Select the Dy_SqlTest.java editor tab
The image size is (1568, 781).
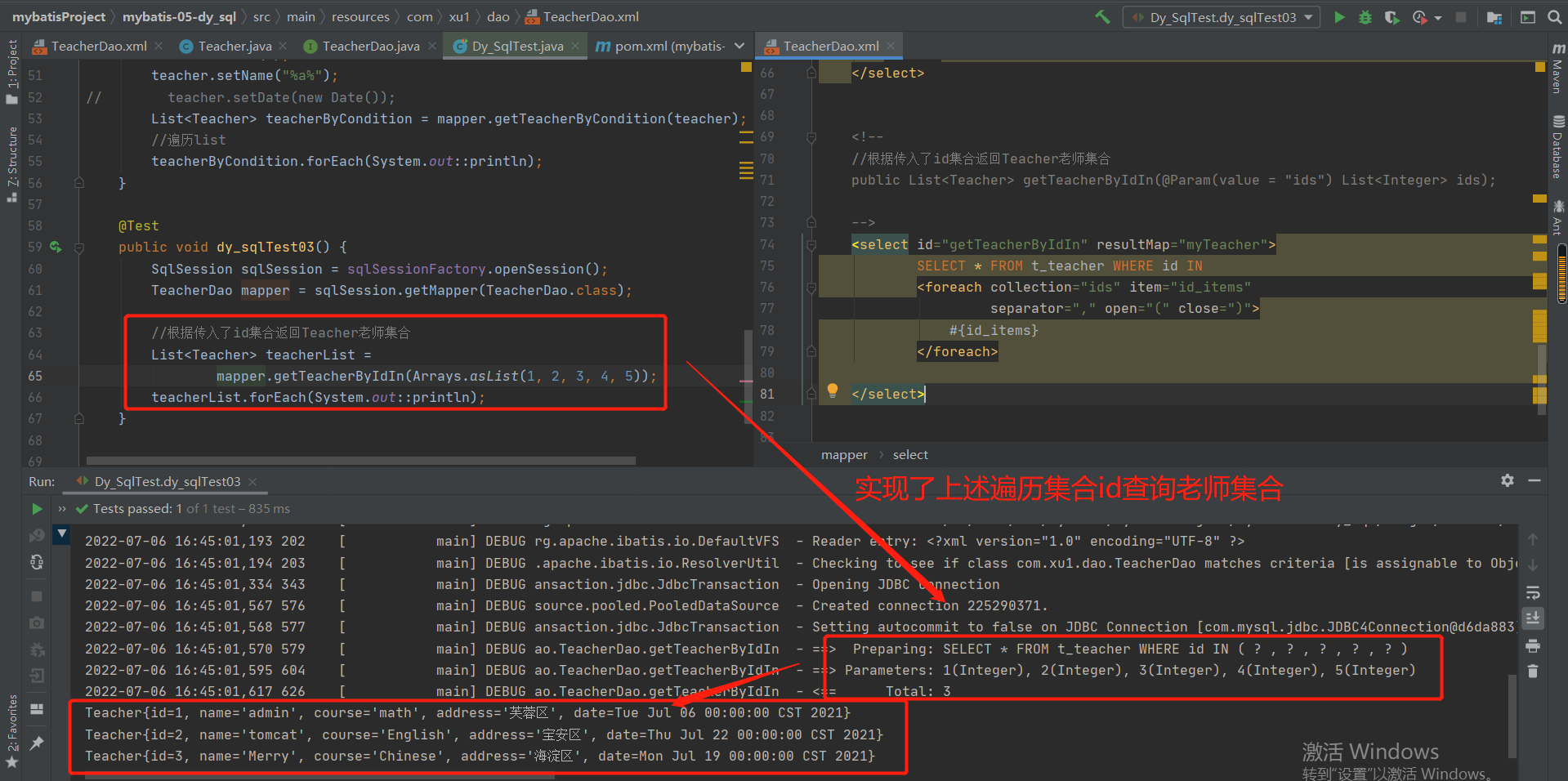pos(516,47)
